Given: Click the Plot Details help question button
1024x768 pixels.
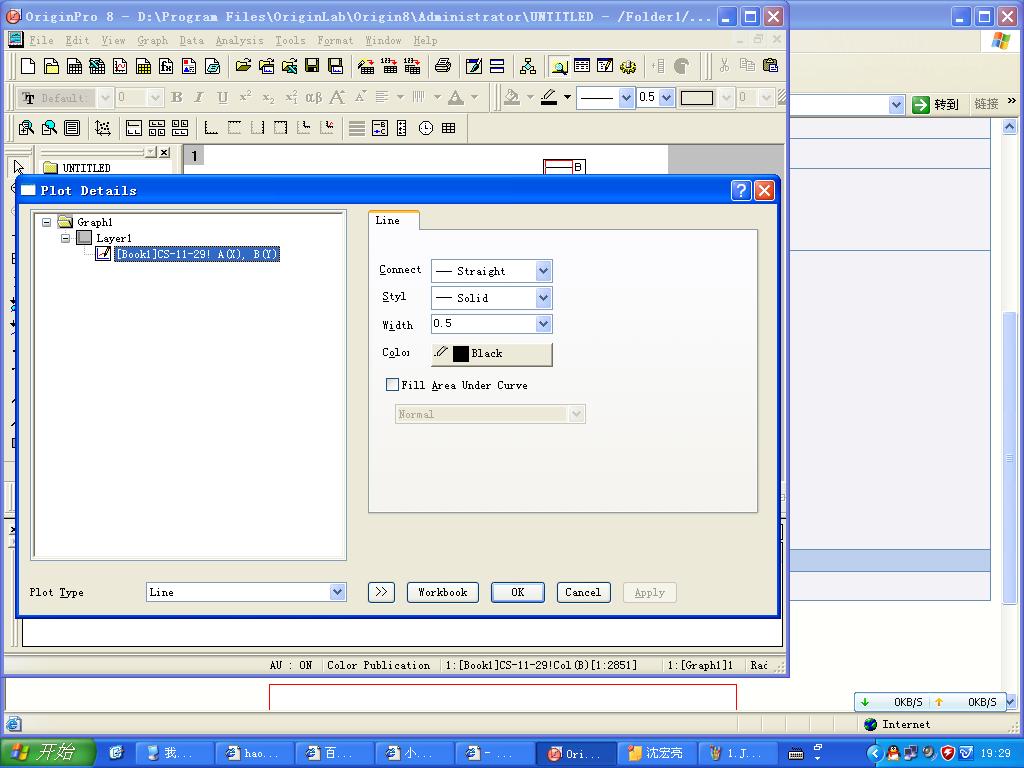Looking at the screenshot, I should point(741,190).
